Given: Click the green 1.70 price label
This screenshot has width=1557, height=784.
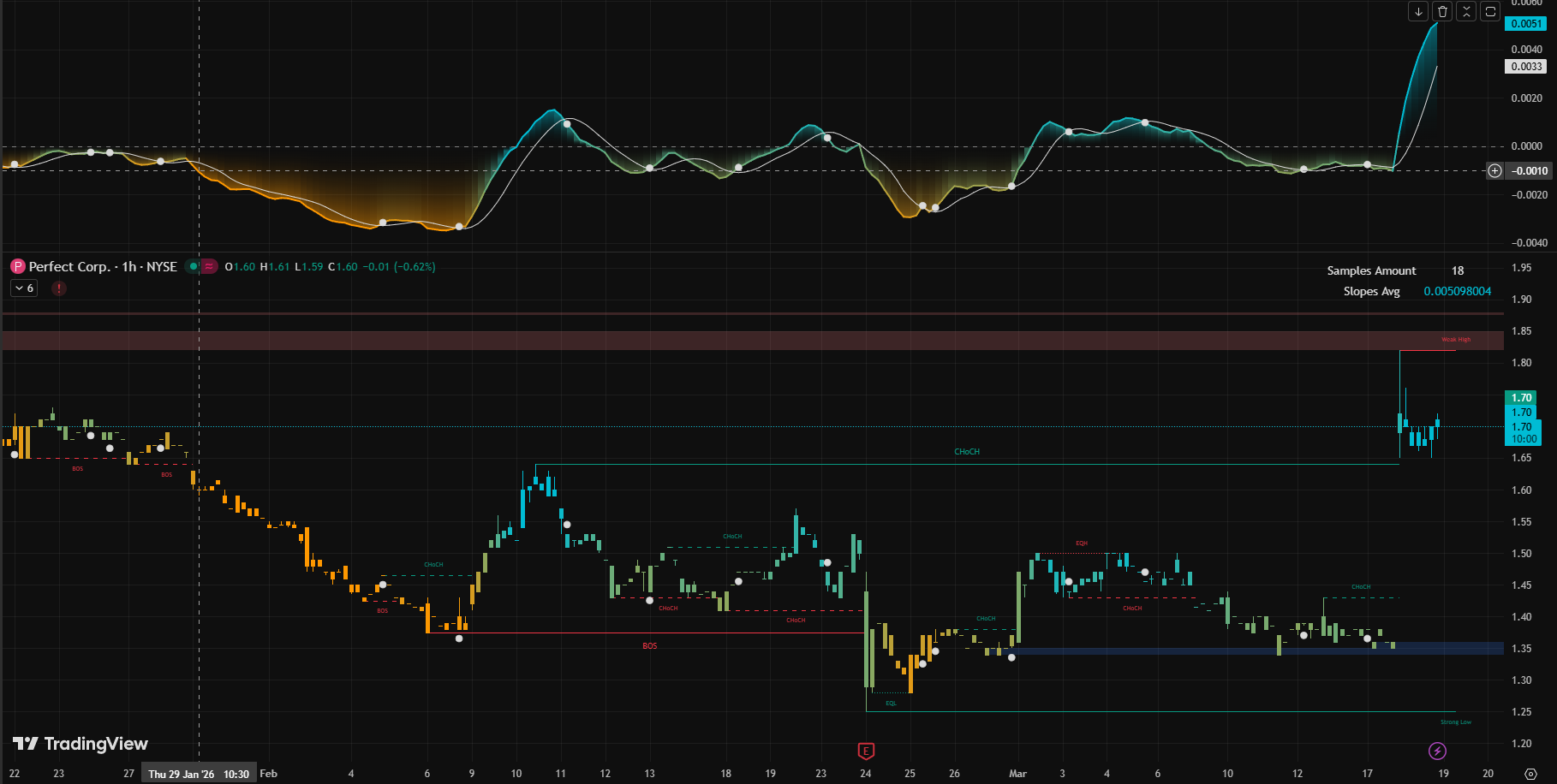Looking at the screenshot, I should click(x=1522, y=398).
